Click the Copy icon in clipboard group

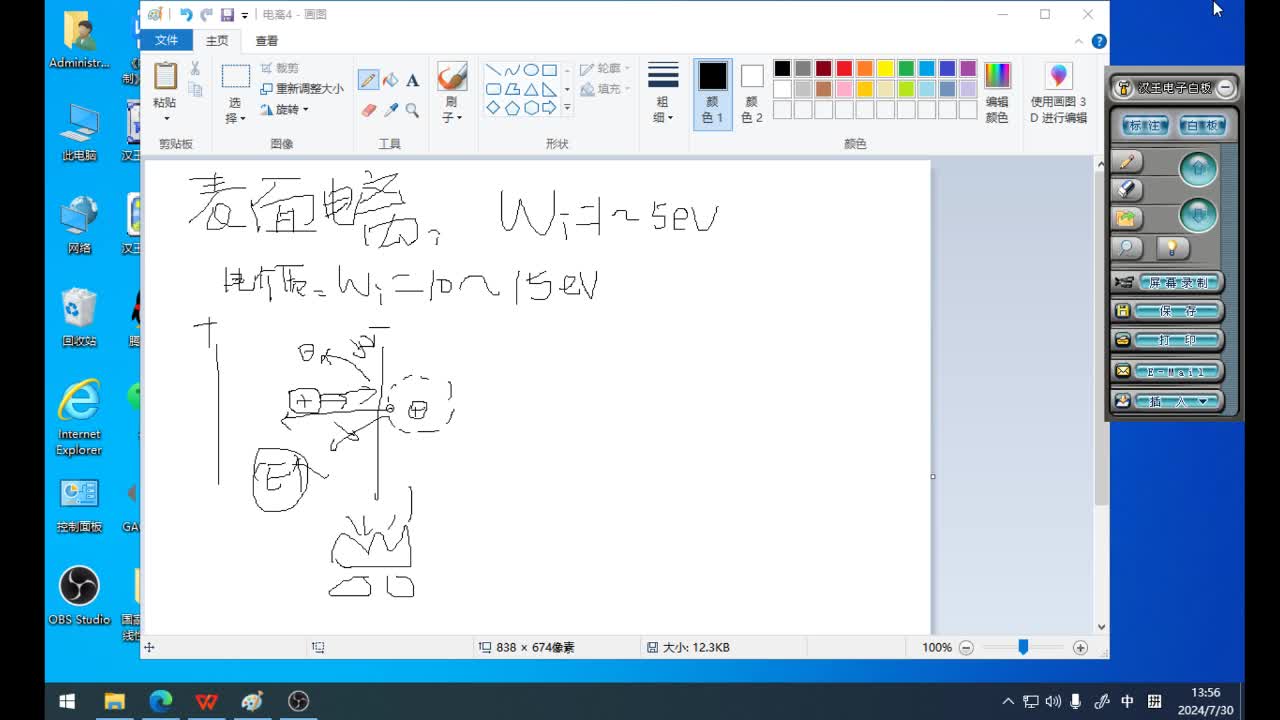pyautogui.click(x=195, y=90)
